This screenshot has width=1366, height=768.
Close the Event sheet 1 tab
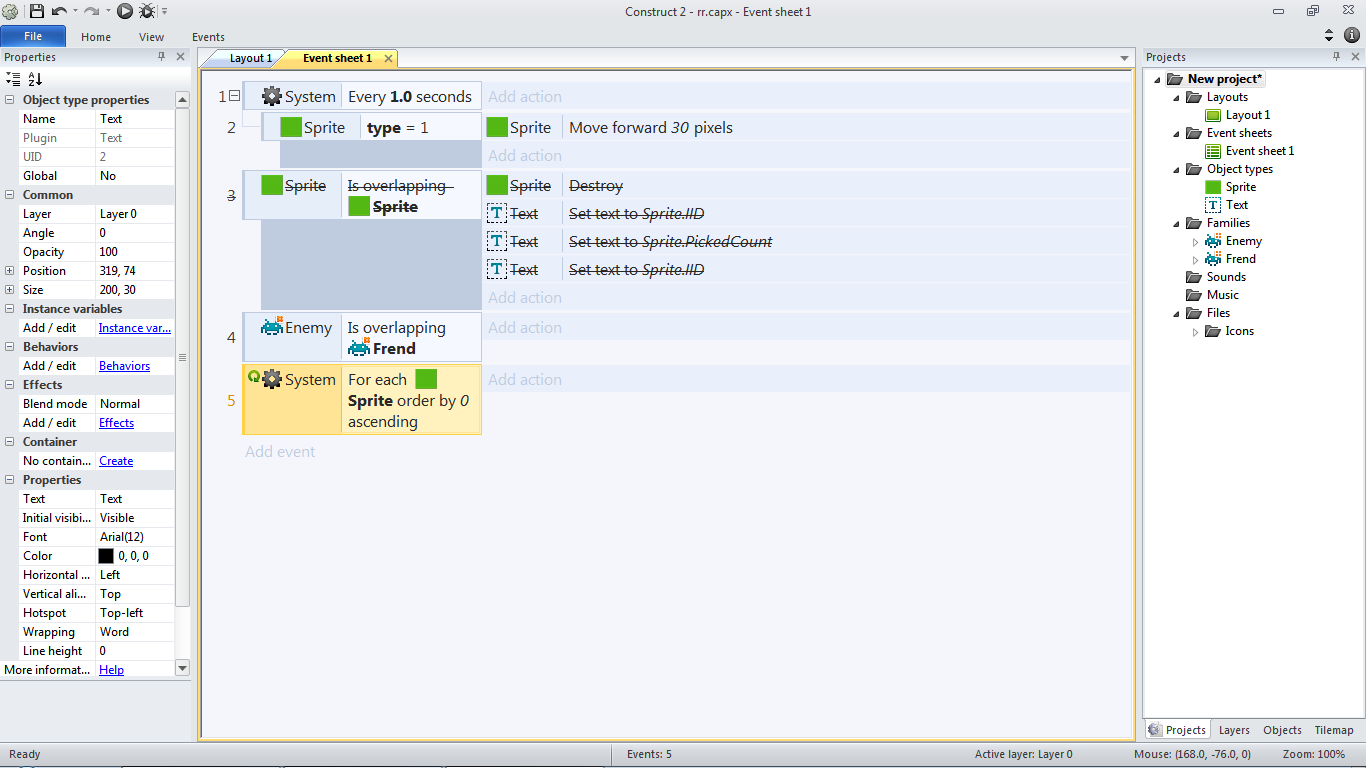388,59
